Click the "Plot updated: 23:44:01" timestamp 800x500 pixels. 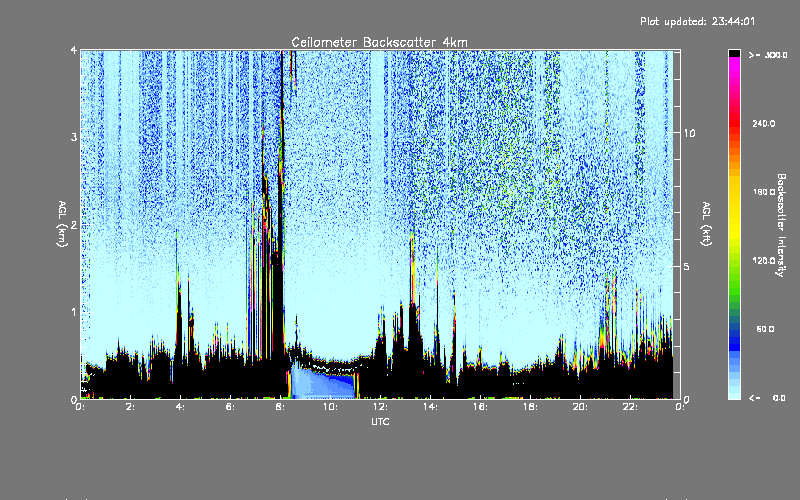point(697,21)
